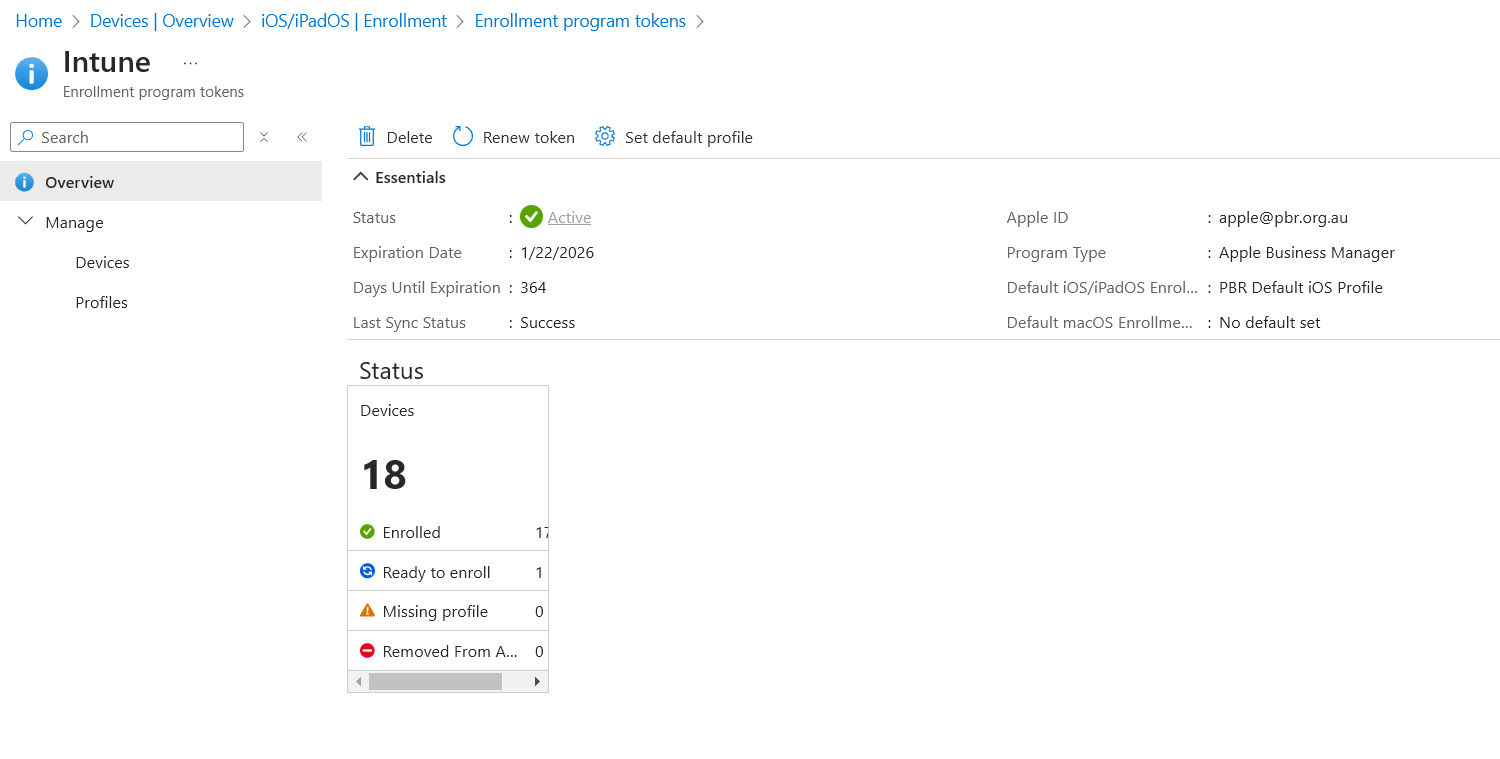Viewport: 1500px width, 759px height.
Task: Collapse the Essentials section chevron
Action: tap(361, 177)
